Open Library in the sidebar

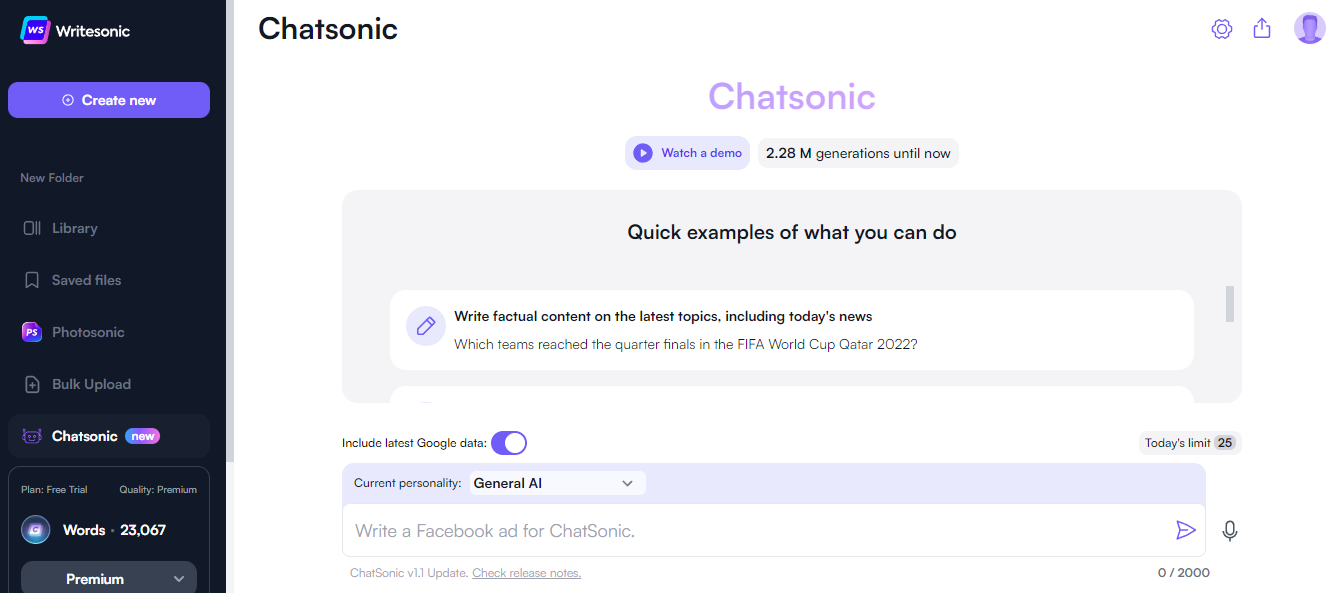tap(74, 228)
